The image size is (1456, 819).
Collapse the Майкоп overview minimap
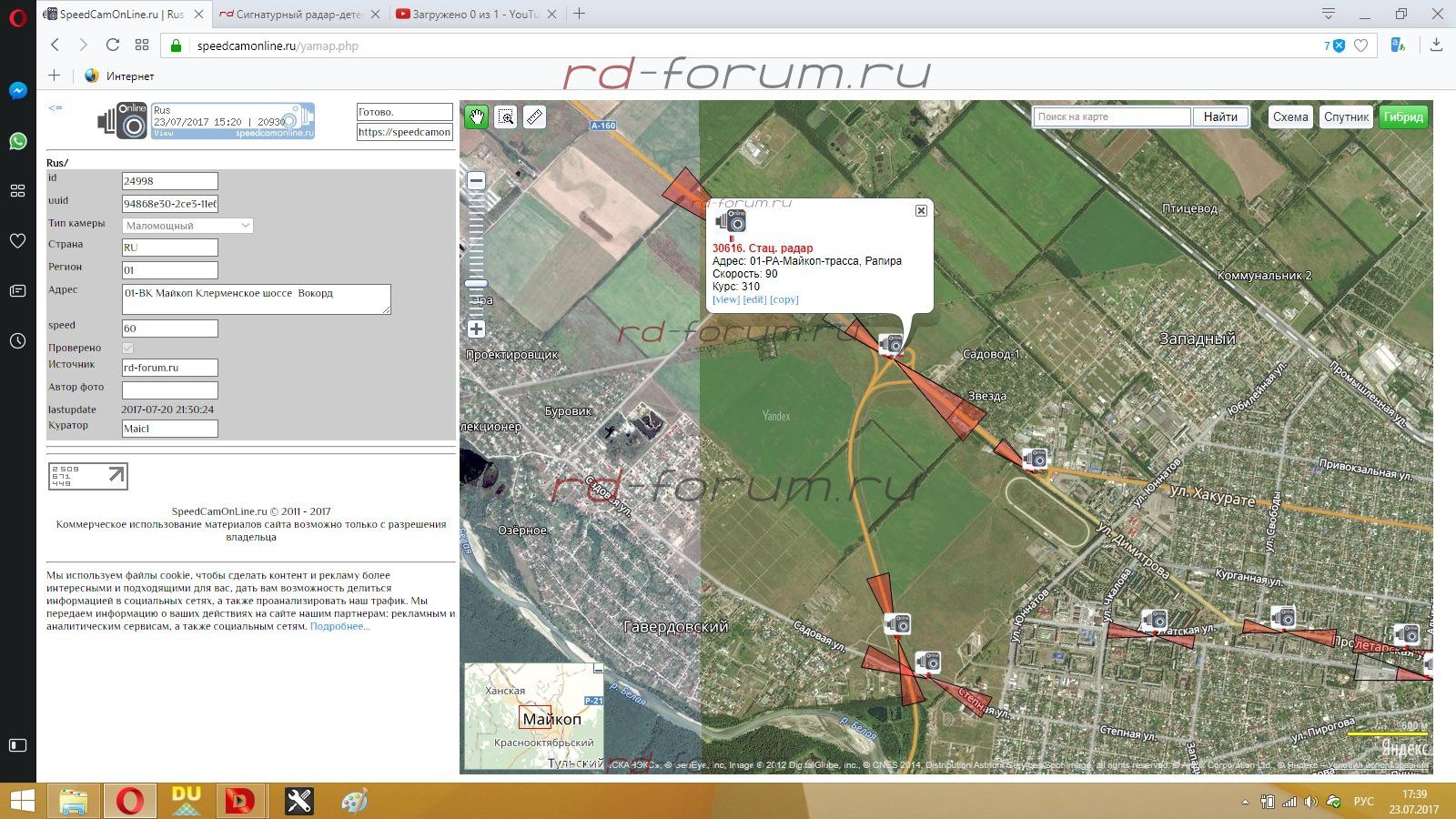pyautogui.click(x=598, y=669)
